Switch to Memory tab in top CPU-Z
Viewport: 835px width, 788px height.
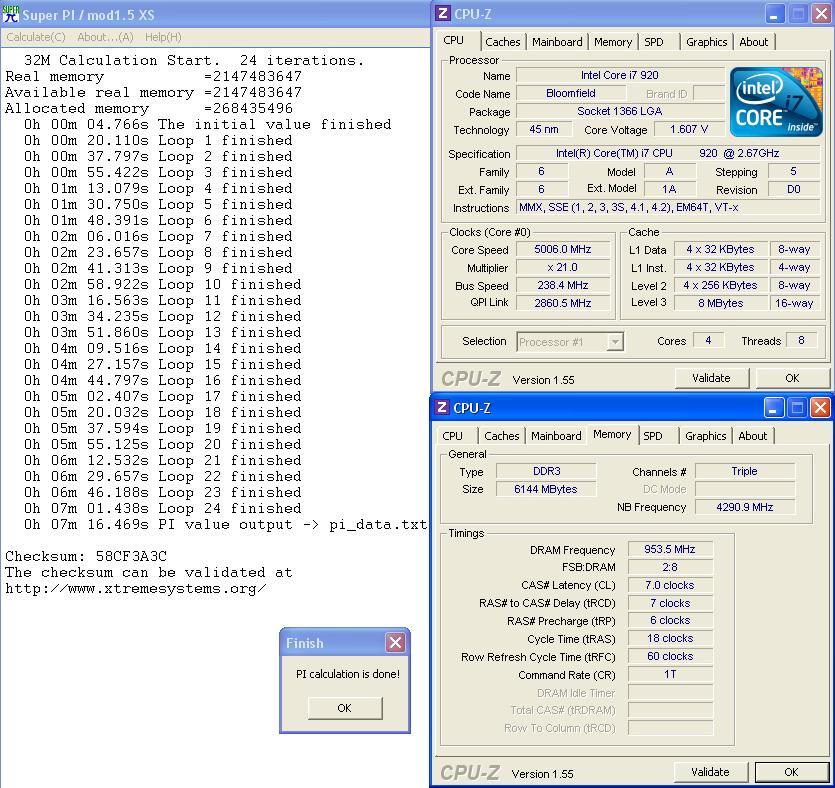click(x=613, y=42)
